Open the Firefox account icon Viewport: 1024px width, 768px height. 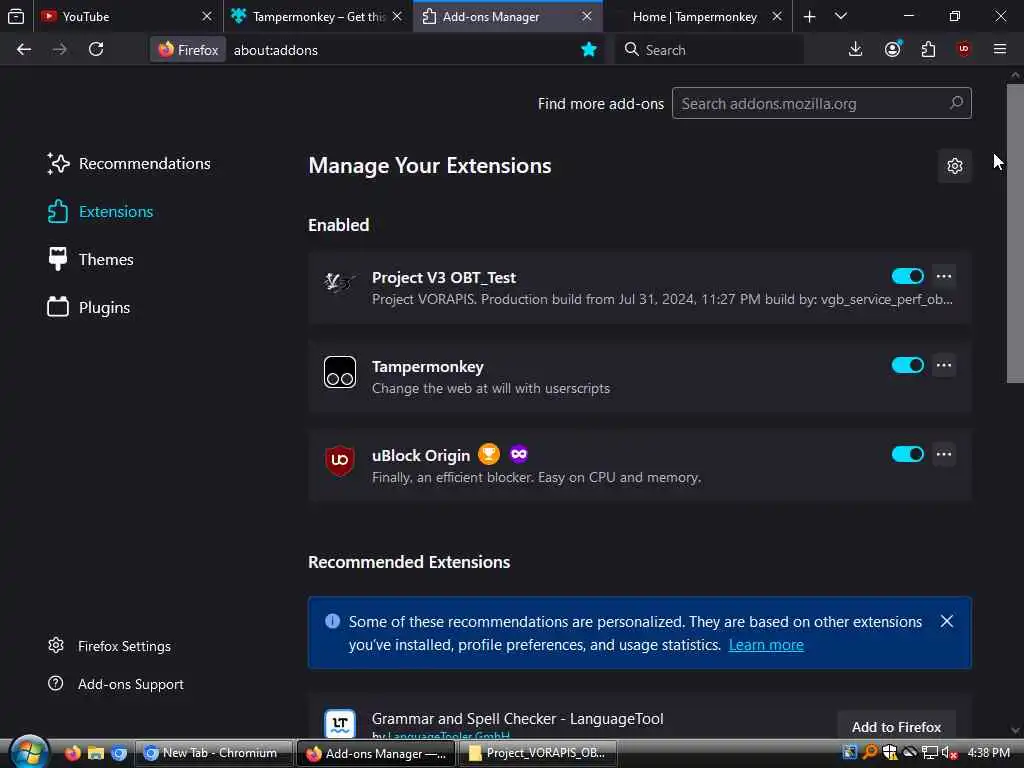[x=892, y=50]
